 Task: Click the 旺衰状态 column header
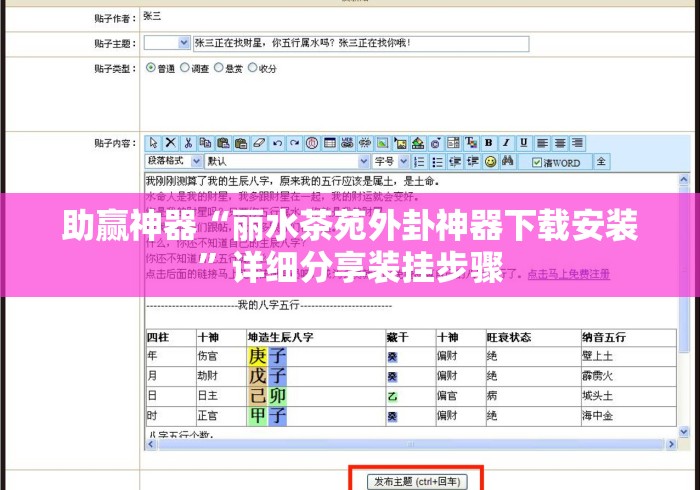coord(533,337)
